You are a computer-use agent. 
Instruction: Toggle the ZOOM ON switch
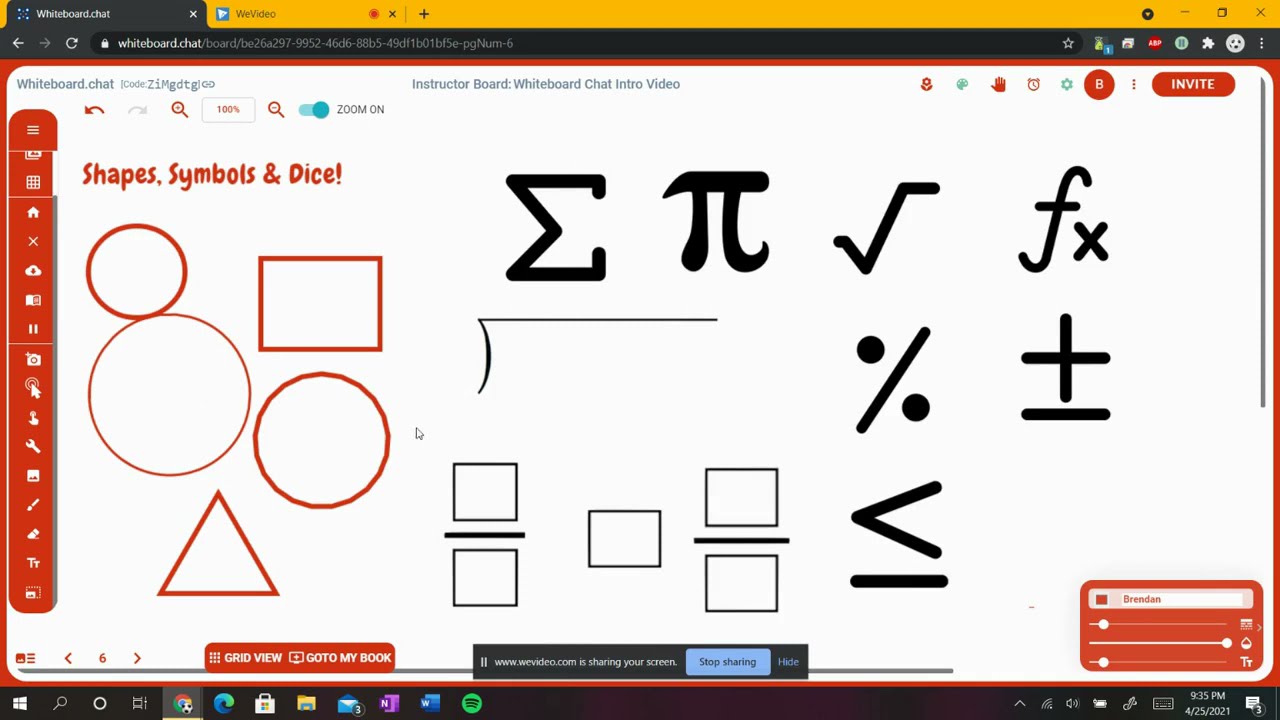(313, 110)
